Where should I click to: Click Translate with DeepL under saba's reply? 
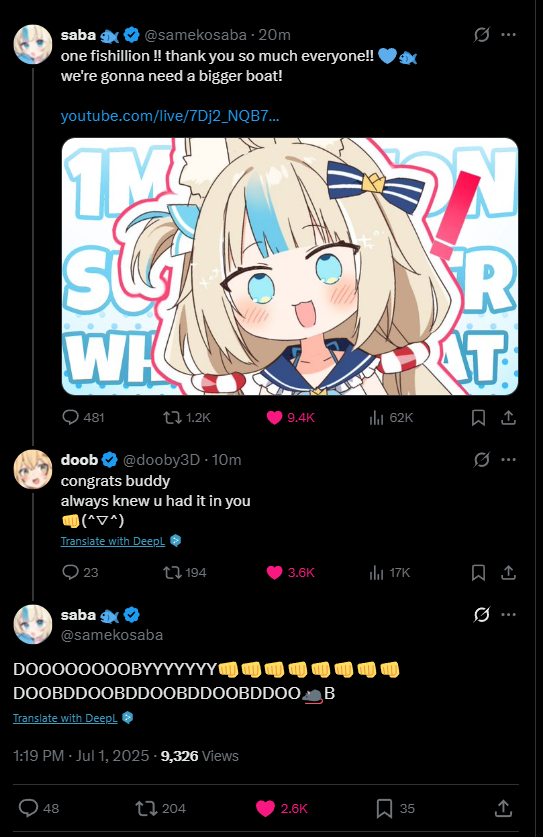tap(65, 718)
